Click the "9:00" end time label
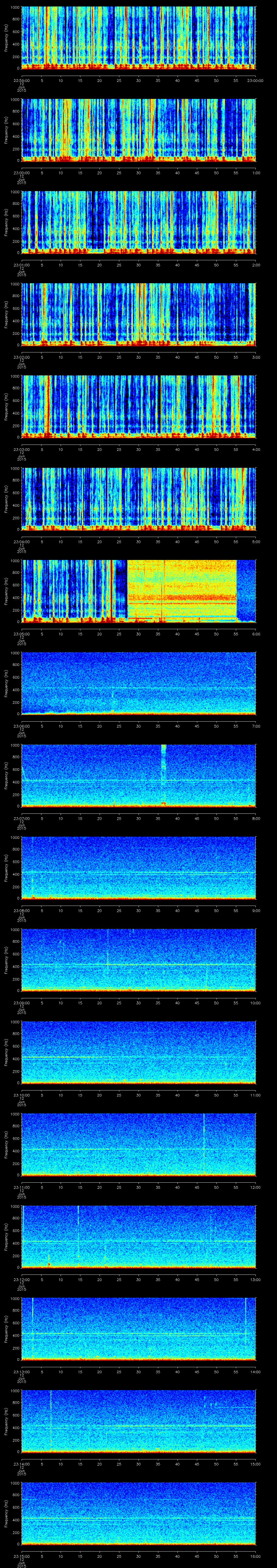Image resolution: width=277 pixels, height=1568 pixels. (256, 910)
